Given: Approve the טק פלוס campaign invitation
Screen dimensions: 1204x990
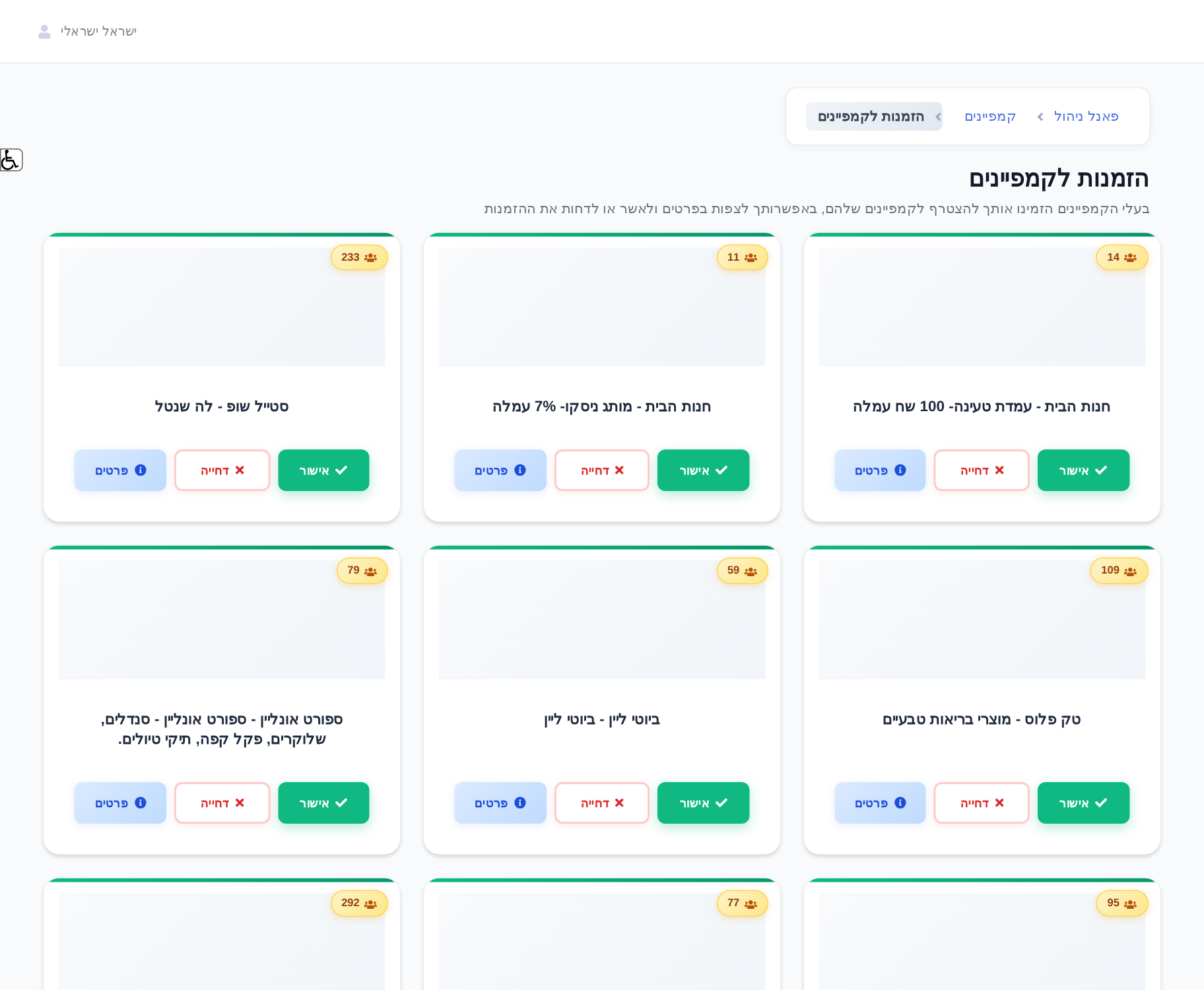Looking at the screenshot, I should (x=1083, y=803).
